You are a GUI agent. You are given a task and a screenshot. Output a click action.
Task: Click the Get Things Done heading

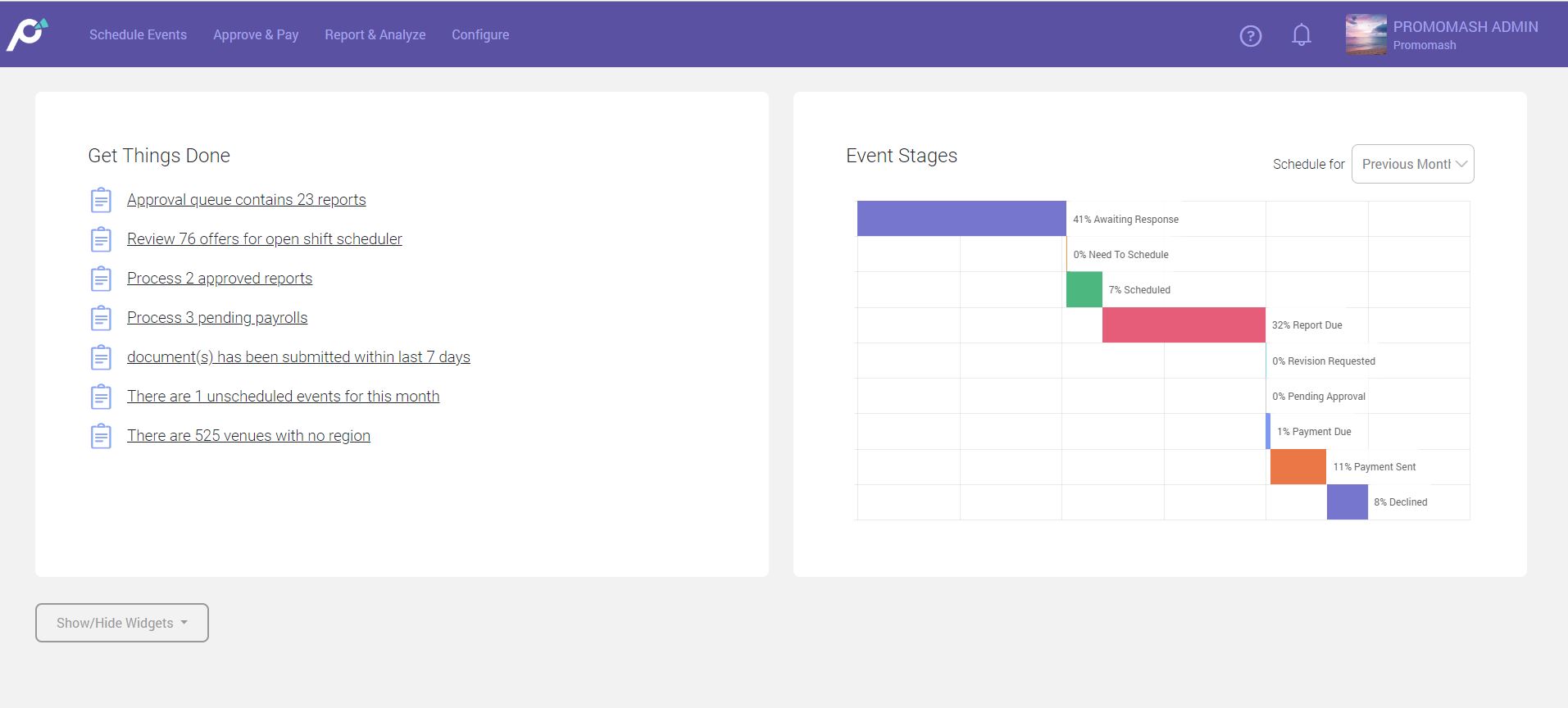[159, 156]
